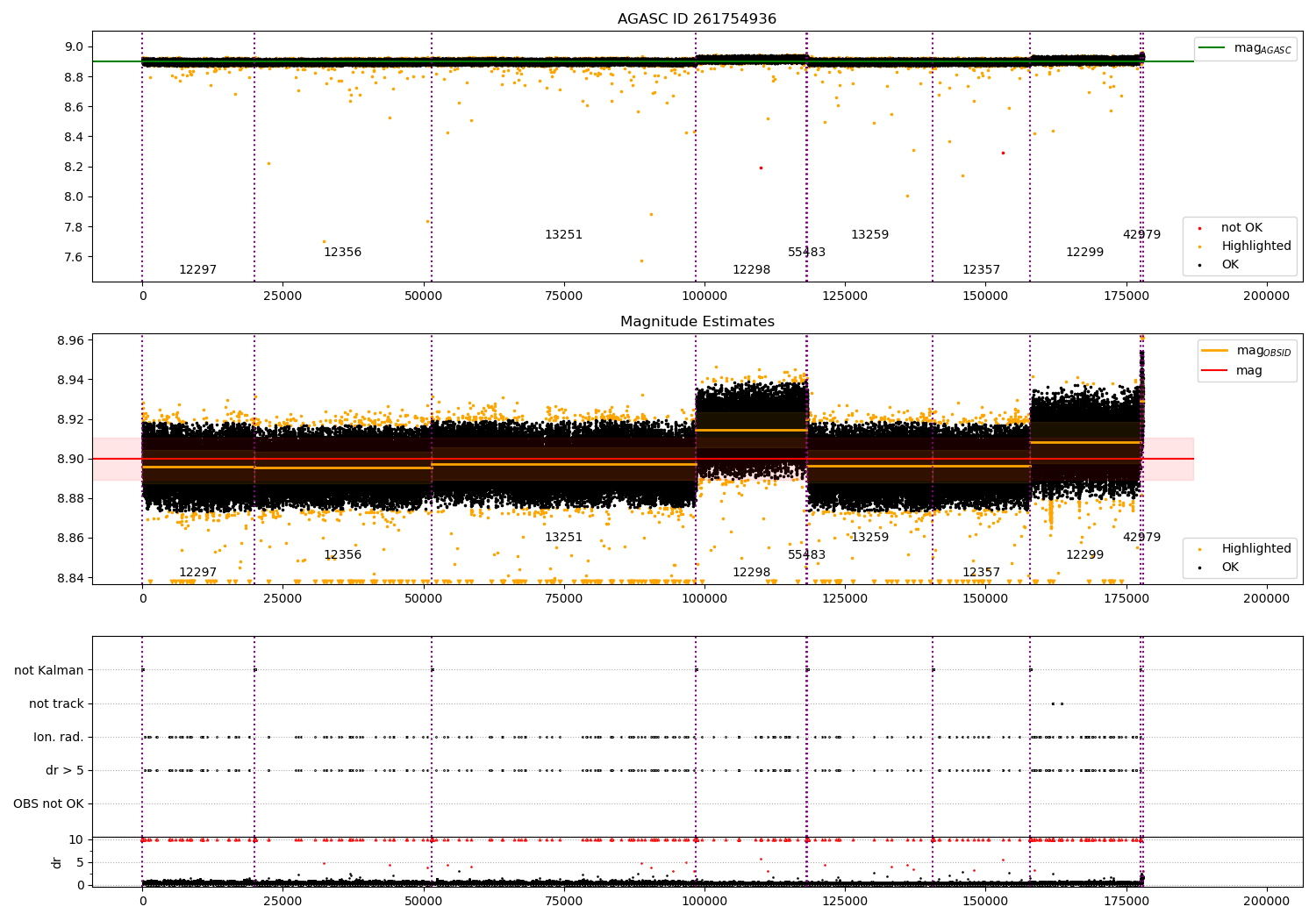Click x-axis tick 75000 in bottom plot
The image size is (1316, 921).
564,901
